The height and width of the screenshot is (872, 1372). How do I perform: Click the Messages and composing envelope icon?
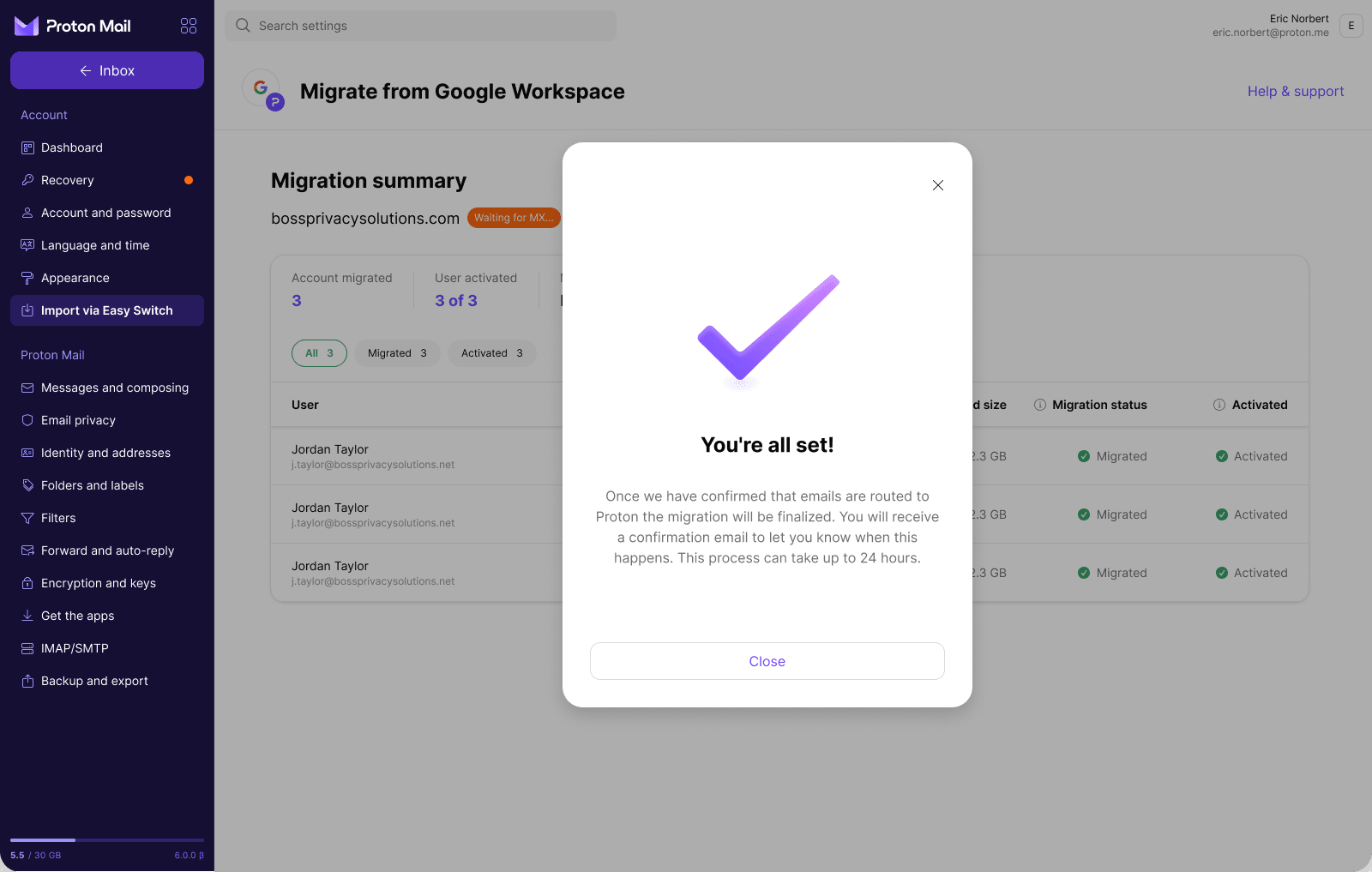pos(27,388)
